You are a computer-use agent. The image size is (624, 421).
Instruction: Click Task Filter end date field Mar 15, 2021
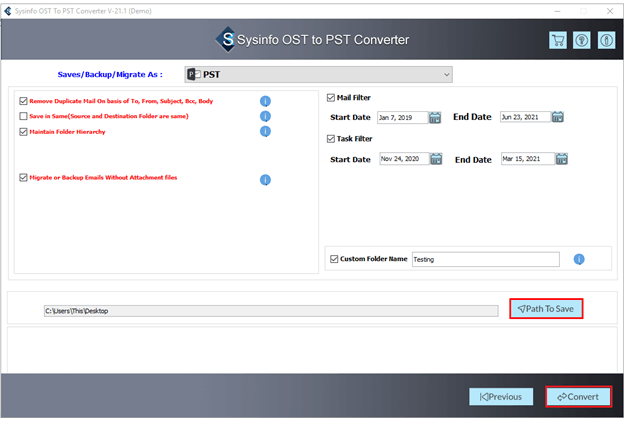(528, 159)
